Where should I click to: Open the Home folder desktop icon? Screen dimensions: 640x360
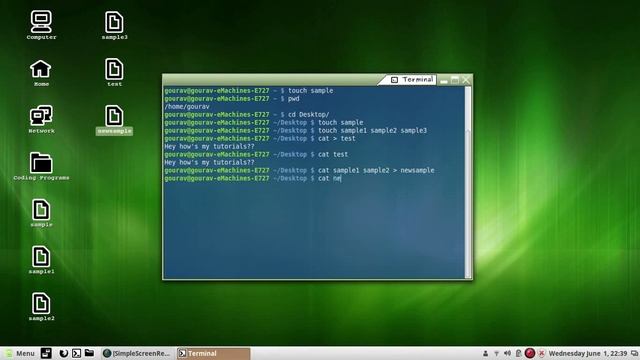click(41, 73)
